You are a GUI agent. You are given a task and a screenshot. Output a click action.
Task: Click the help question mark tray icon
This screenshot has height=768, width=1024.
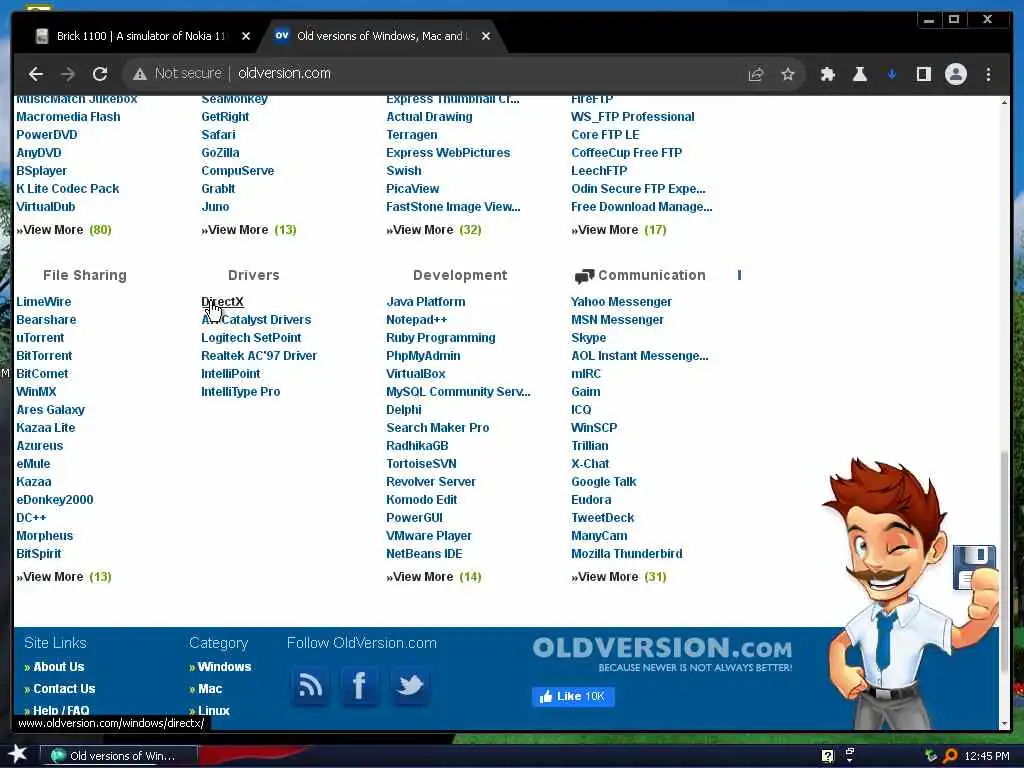click(x=827, y=756)
